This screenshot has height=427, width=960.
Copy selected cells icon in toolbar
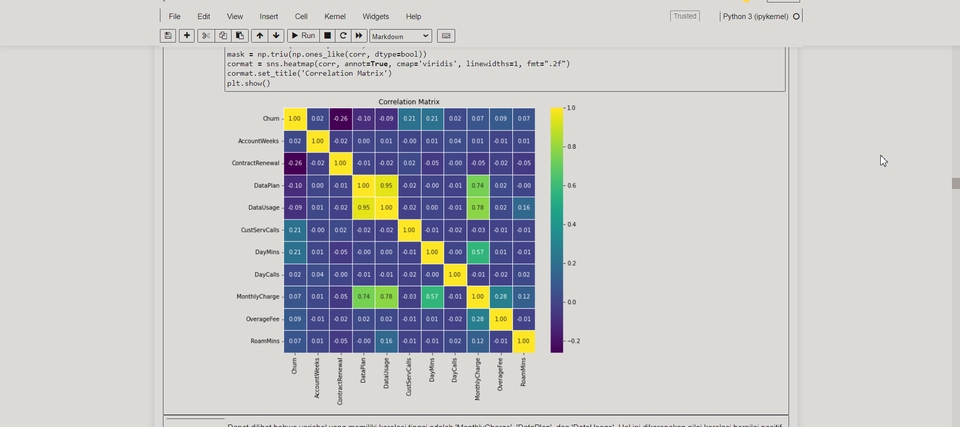(223, 36)
